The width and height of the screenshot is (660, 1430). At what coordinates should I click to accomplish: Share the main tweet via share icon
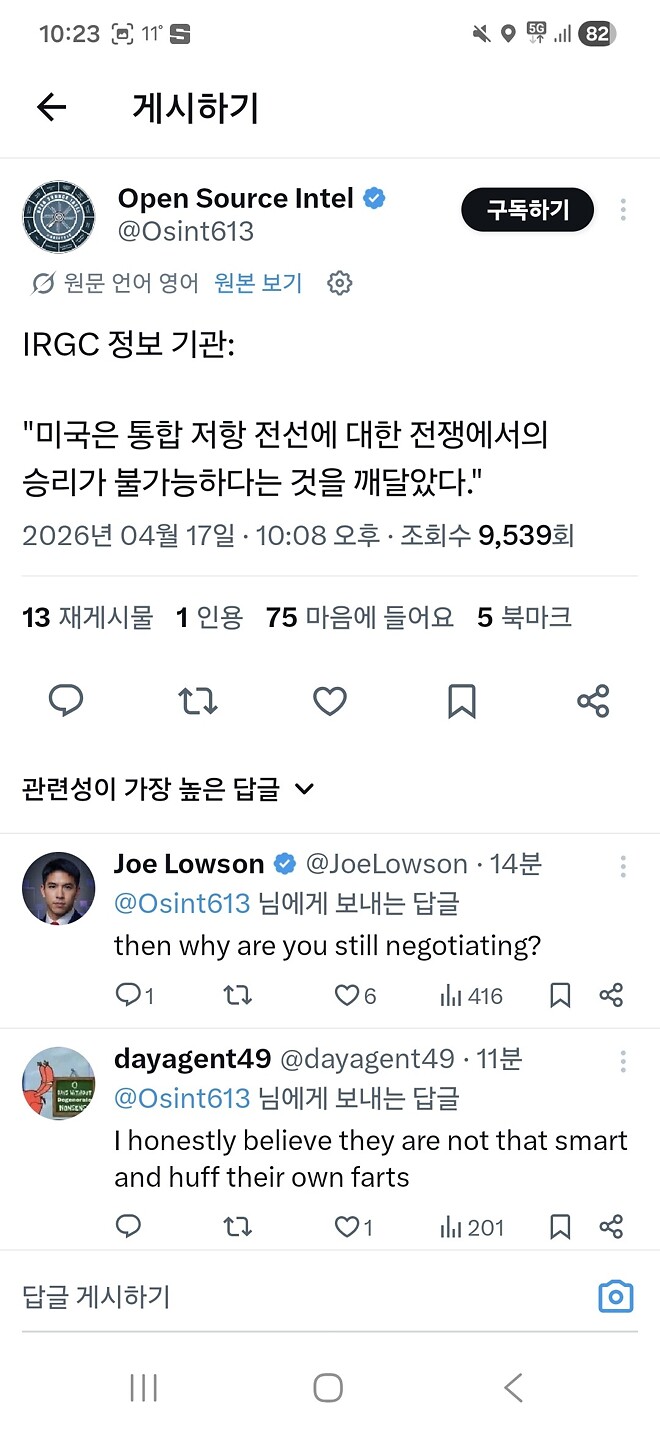click(593, 701)
